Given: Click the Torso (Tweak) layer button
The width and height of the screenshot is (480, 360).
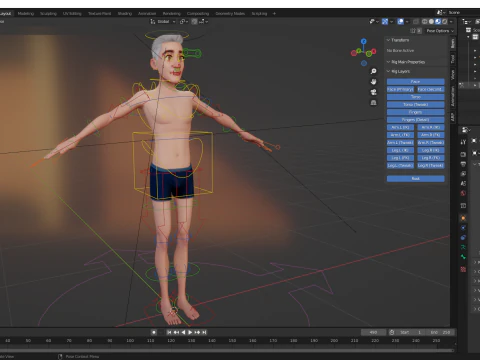Looking at the screenshot, I should coord(416,105).
